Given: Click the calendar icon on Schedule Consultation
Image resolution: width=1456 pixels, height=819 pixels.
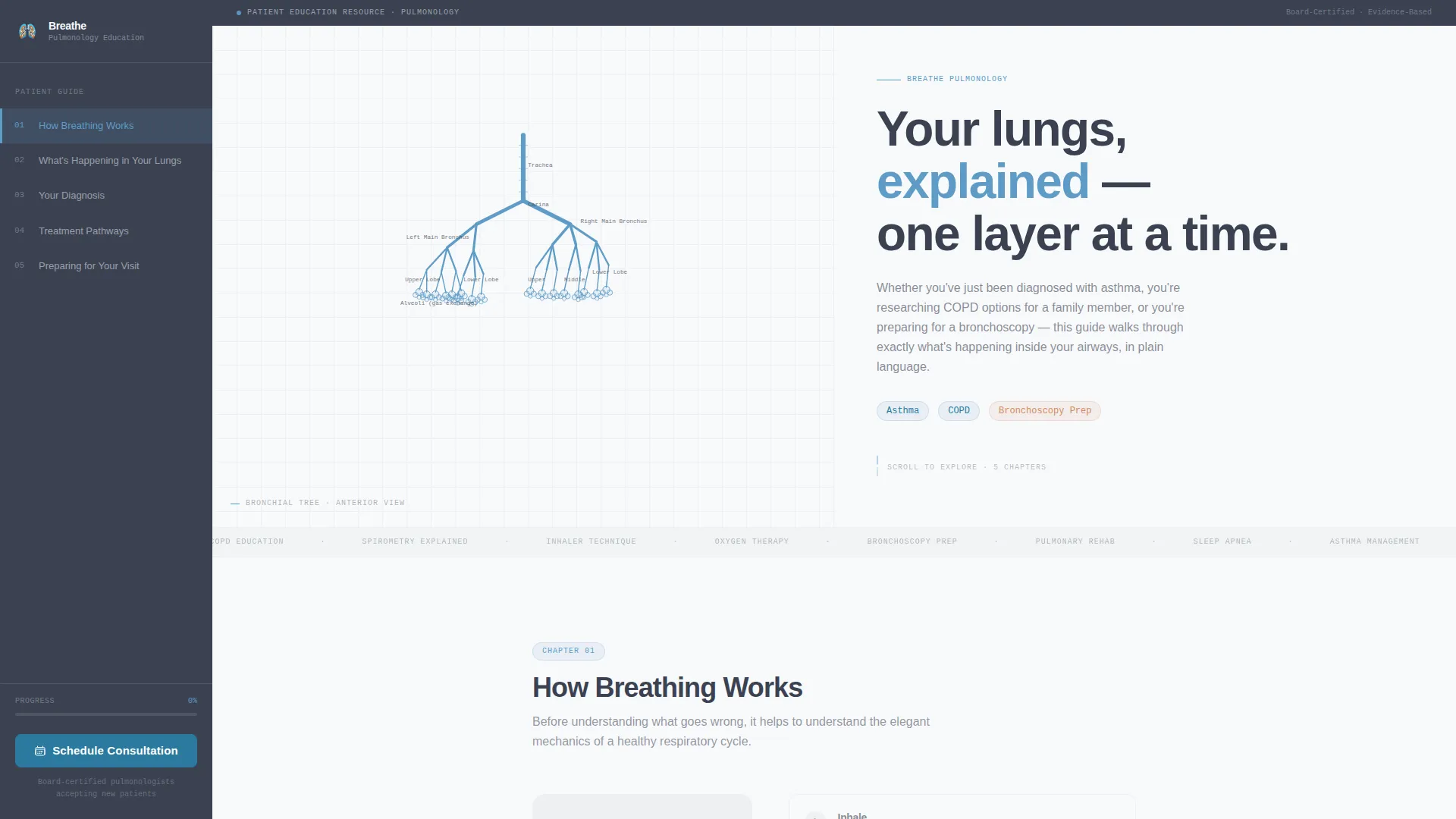Looking at the screenshot, I should [40, 751].
